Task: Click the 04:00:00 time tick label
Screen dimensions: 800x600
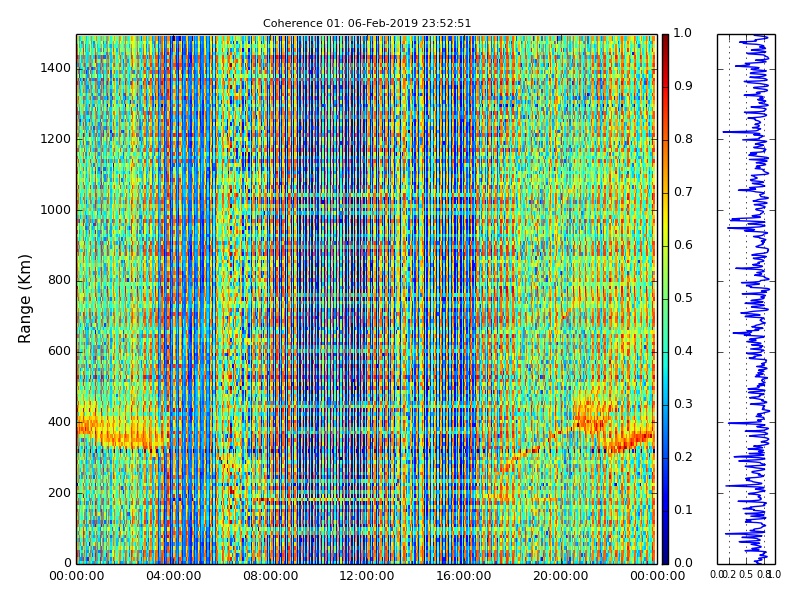Action: pos(173,577)
